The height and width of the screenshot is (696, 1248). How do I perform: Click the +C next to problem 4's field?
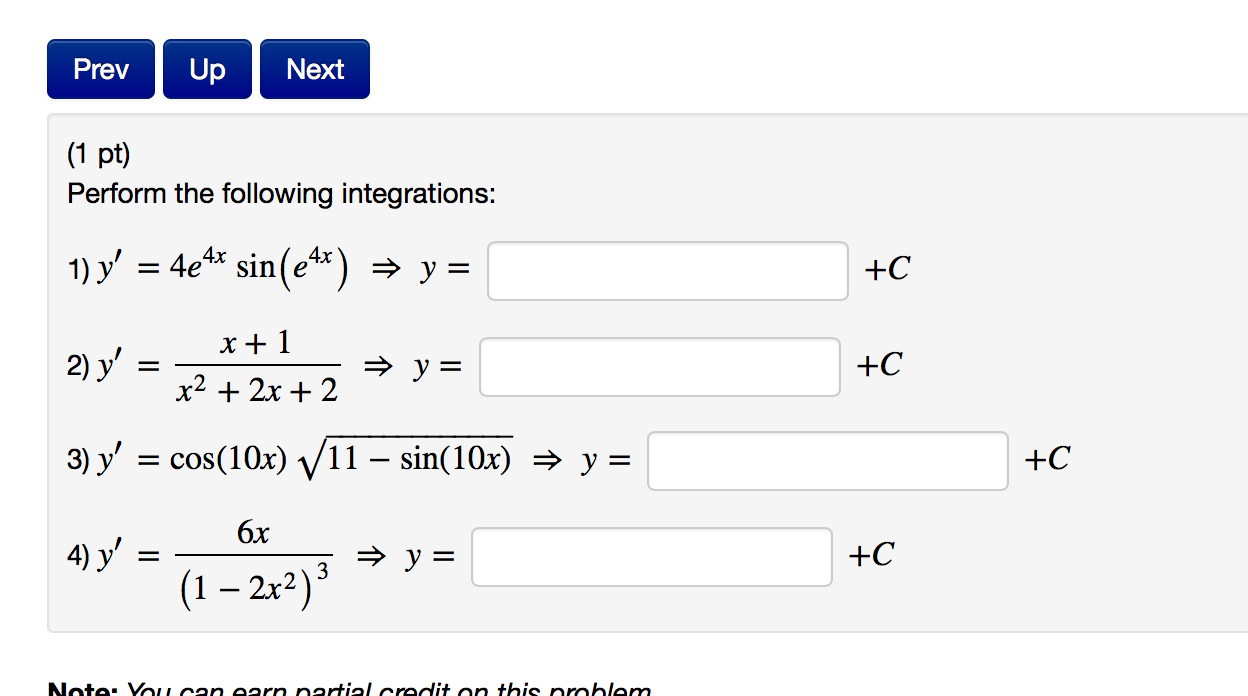pos(871,555)
